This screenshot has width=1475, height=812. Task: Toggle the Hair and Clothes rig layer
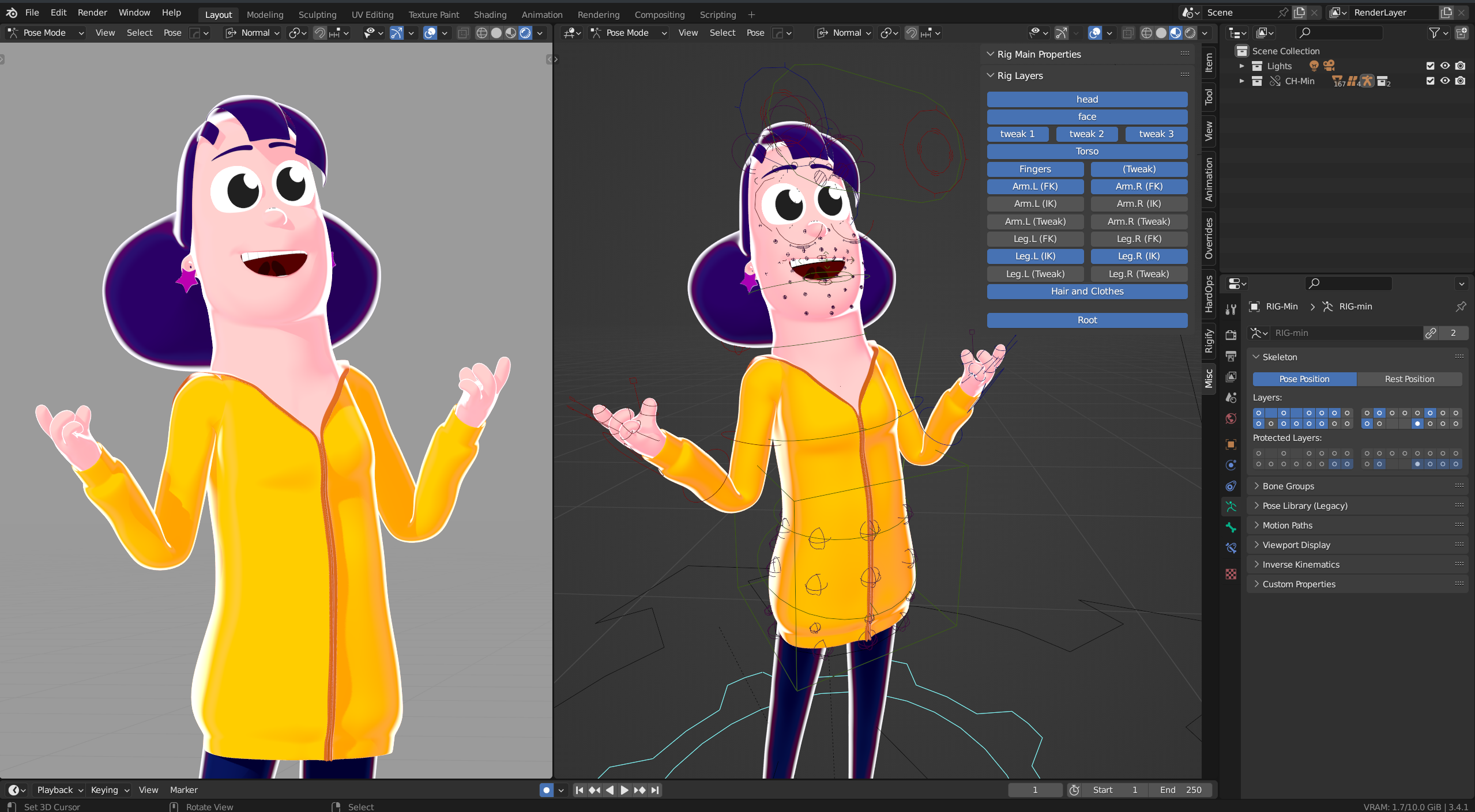point(1086,292)
